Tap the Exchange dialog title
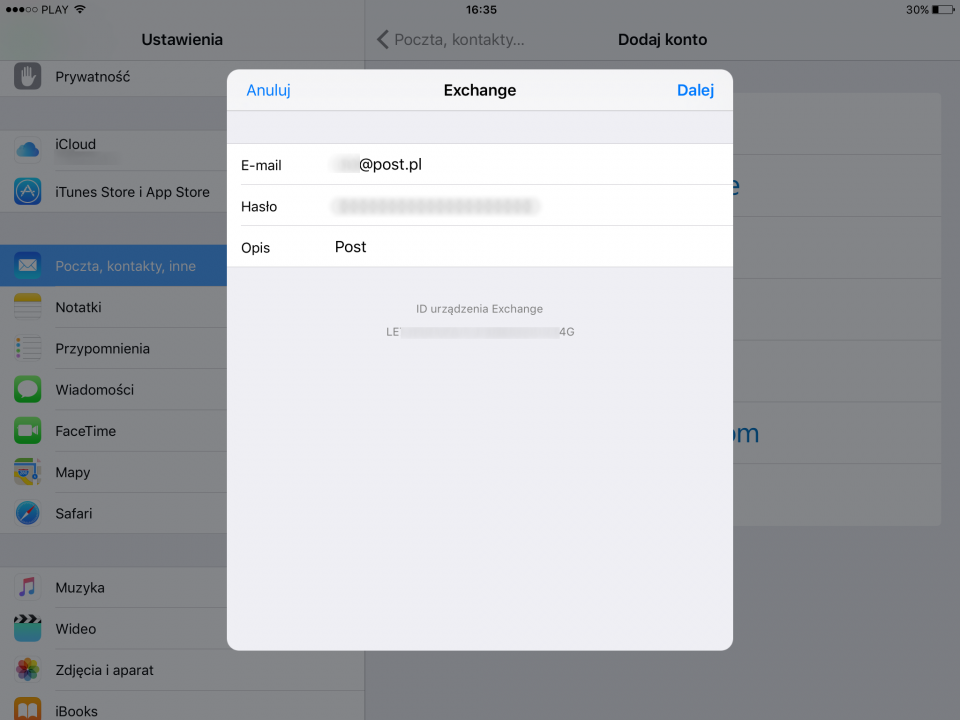The width and height of the screenshot is (960, 720). [x=479, y=90]
